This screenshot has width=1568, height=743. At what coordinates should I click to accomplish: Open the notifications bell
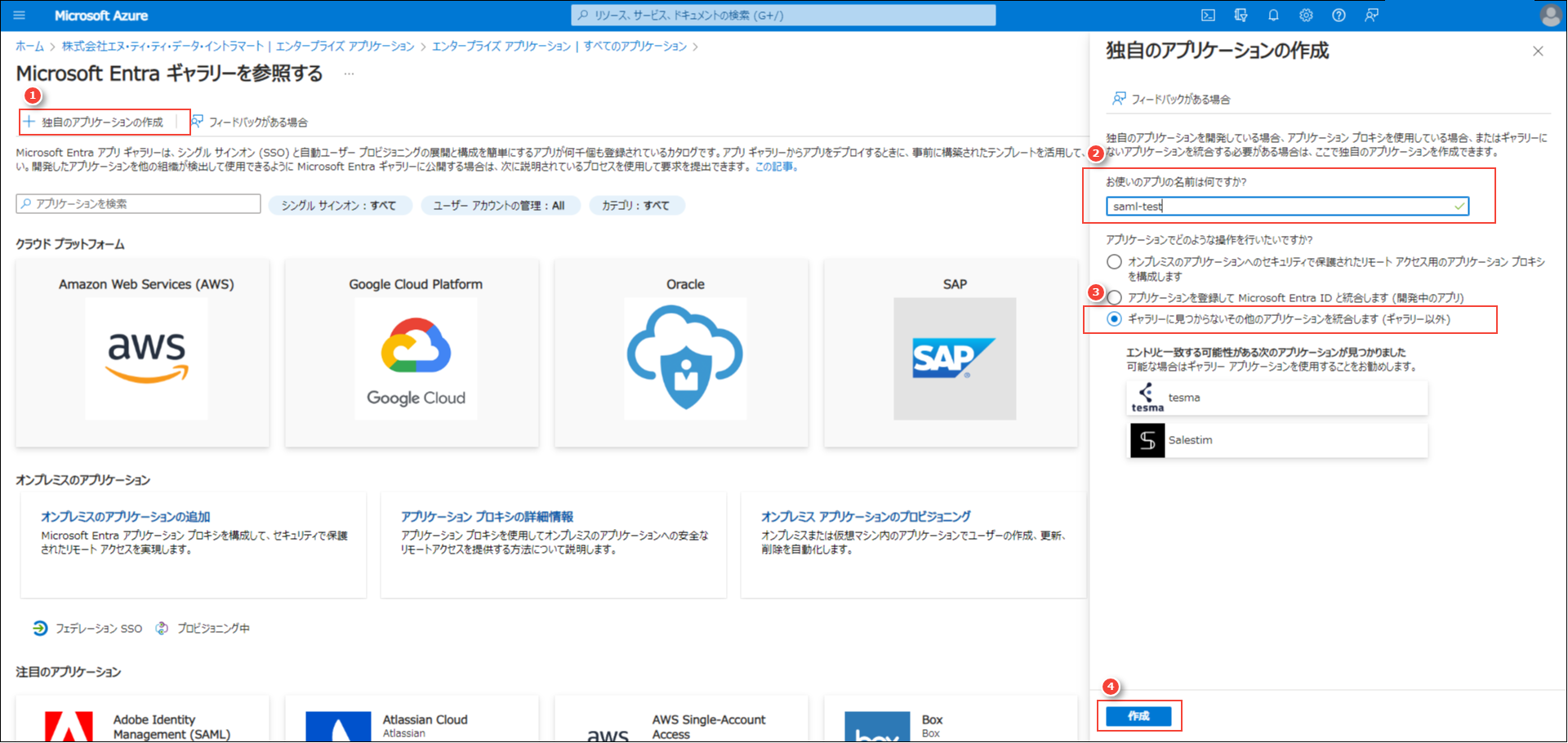tap(1273, 16)
